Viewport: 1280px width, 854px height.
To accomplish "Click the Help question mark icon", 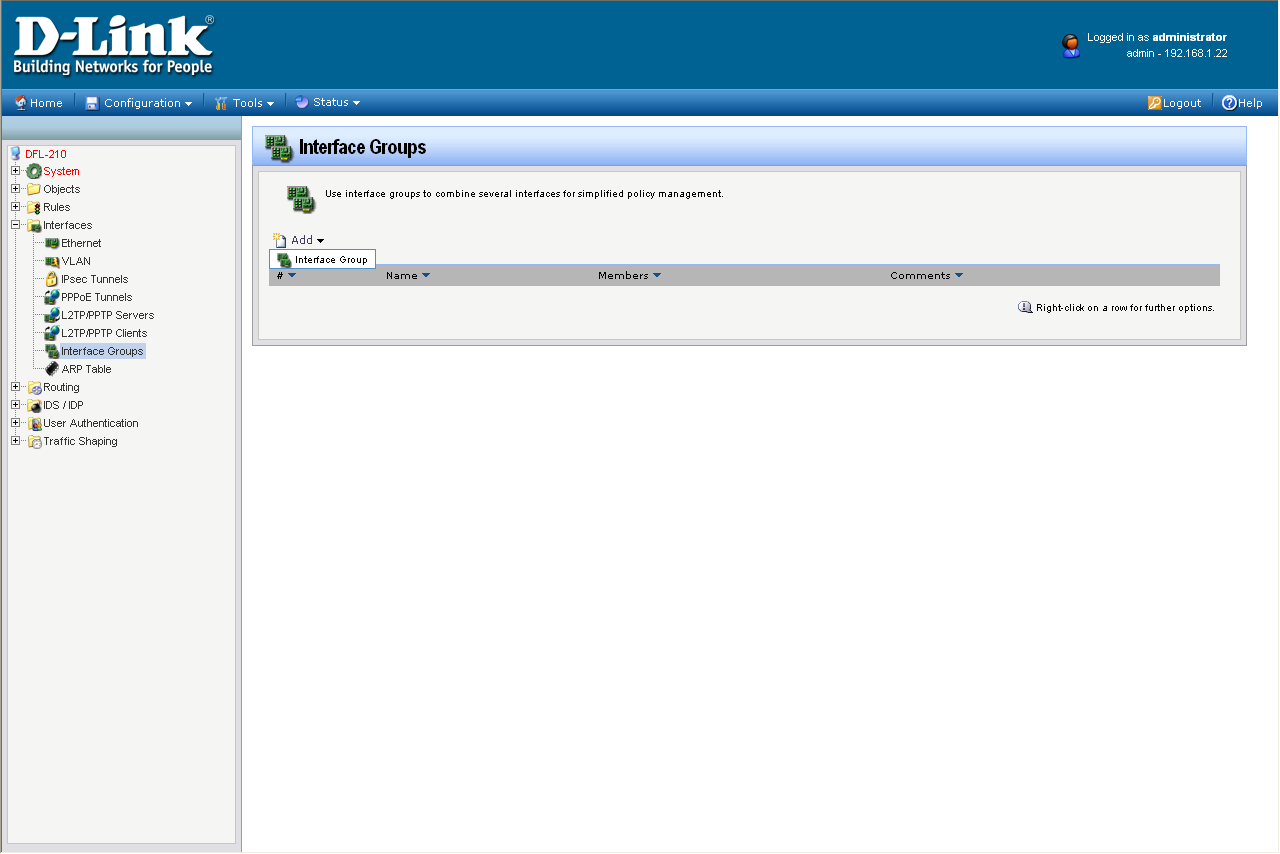I will pos(1229,103).
